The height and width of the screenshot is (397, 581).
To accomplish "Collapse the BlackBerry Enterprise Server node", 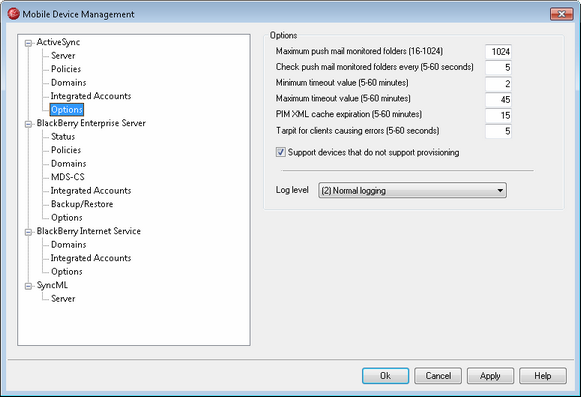I will click(x=28, y=124).
